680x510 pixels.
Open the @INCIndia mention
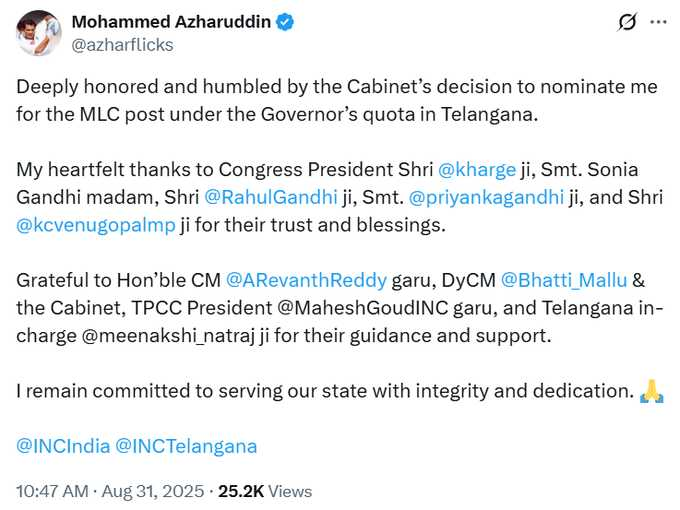pos(62,446)
